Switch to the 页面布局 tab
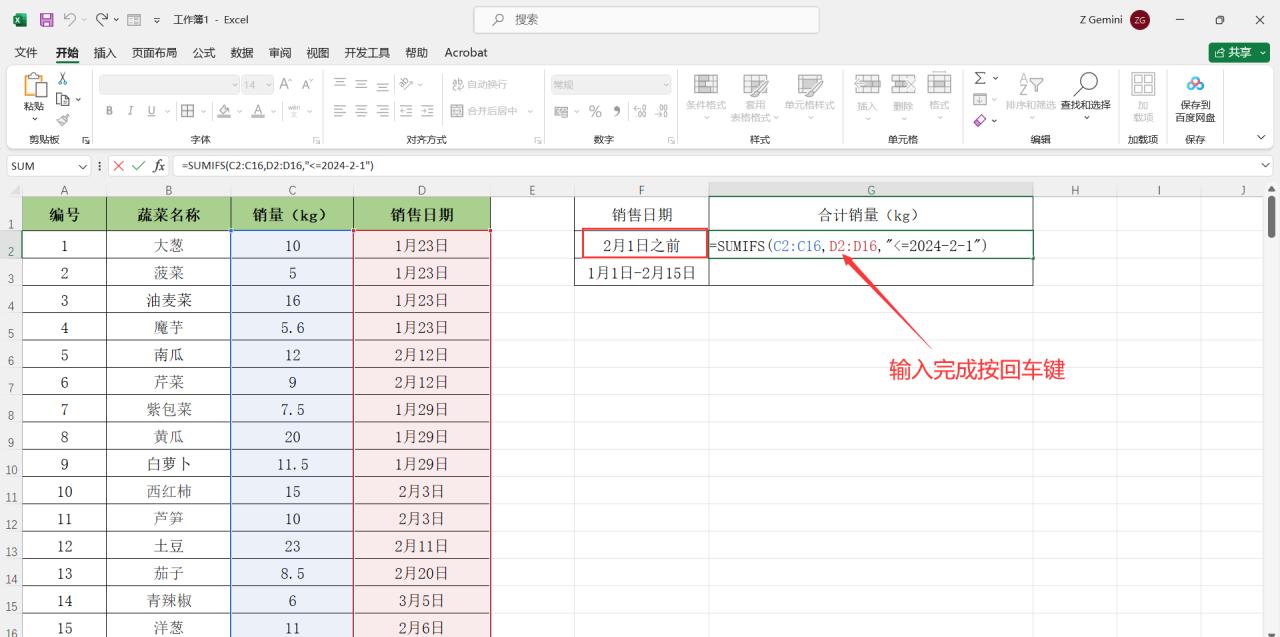This screenshot has width=1280, height=637. coord(154,52)
